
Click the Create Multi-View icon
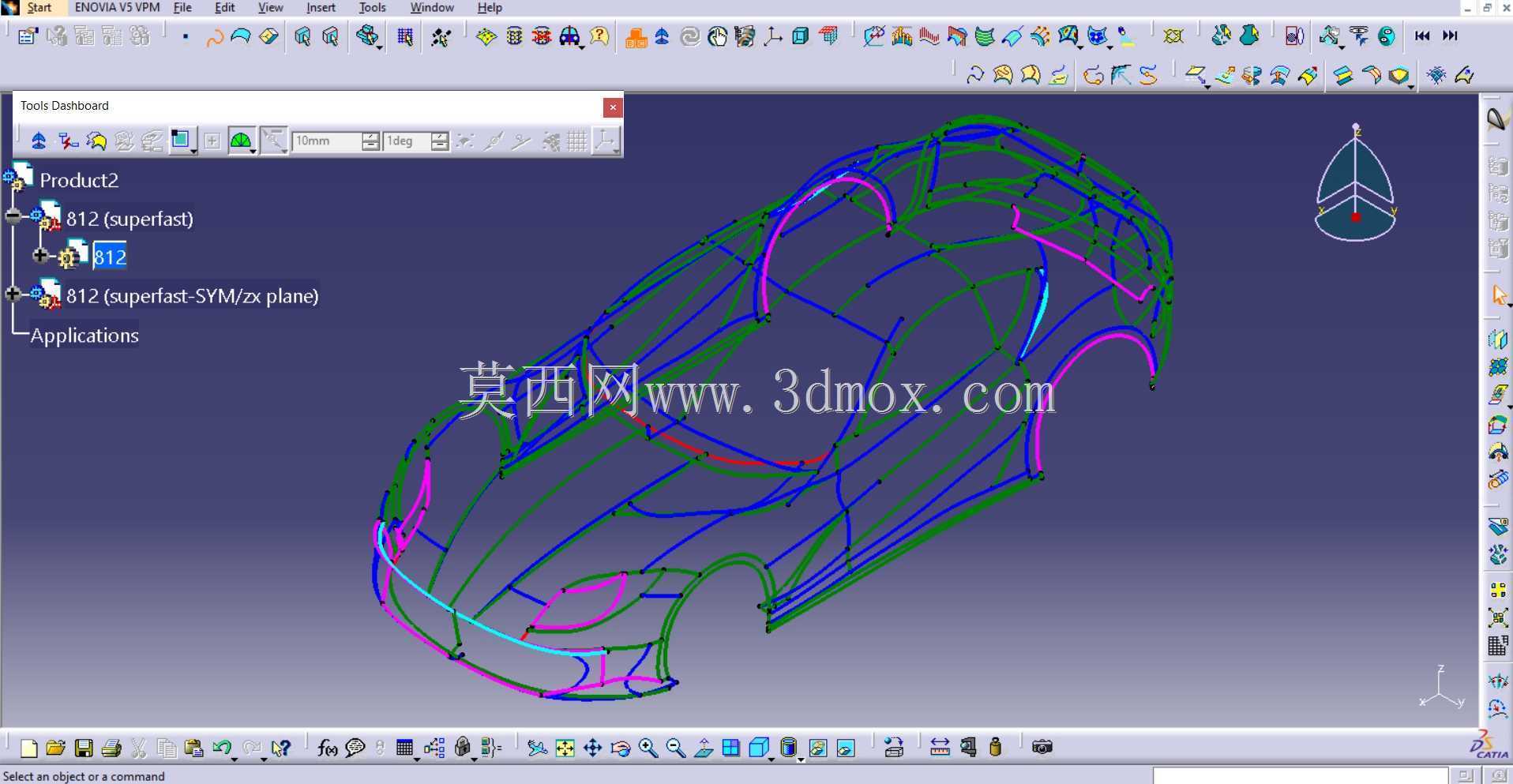click(731, 748)
